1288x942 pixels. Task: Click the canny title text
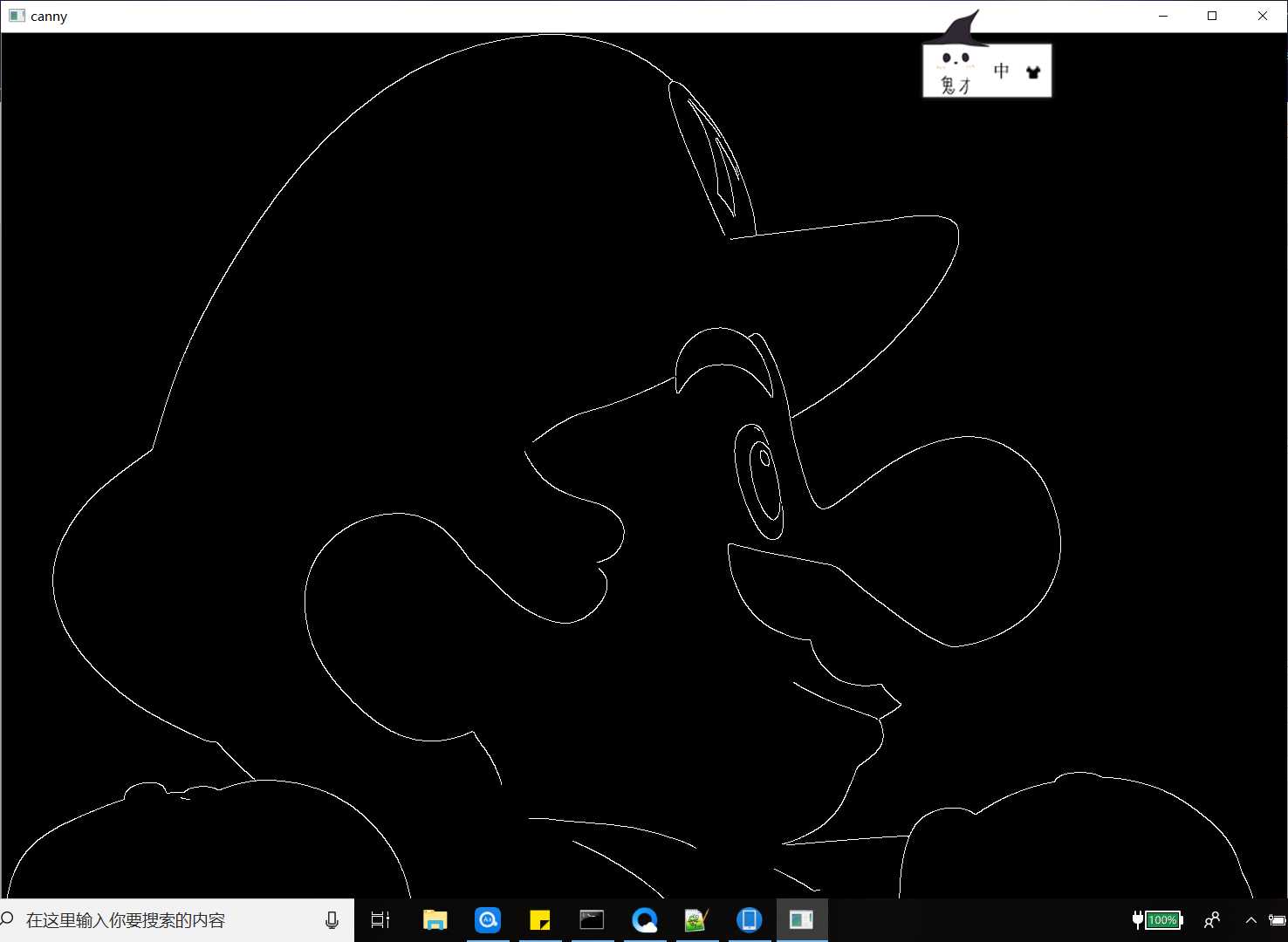click(49, 17)
